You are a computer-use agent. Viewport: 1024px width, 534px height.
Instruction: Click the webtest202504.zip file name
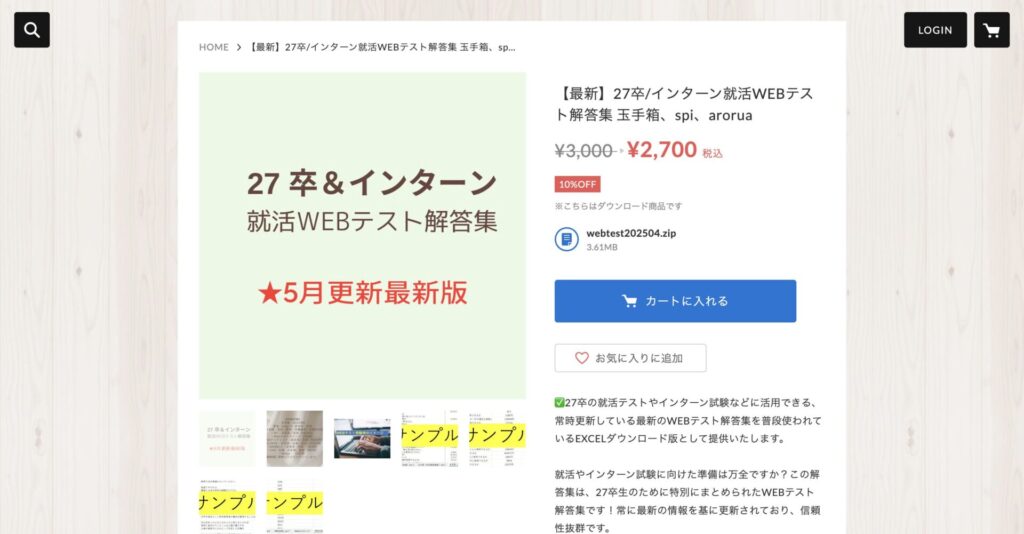click(631, 233)
